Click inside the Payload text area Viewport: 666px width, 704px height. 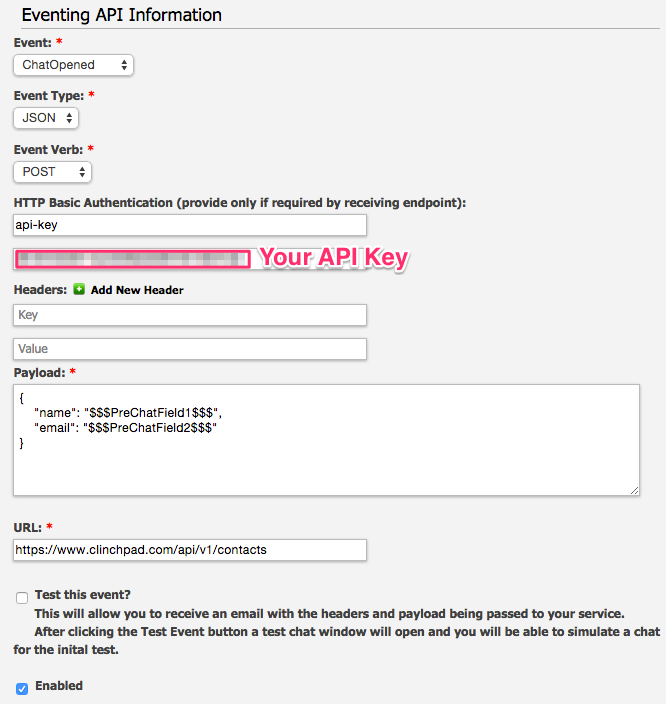(326, 439)
